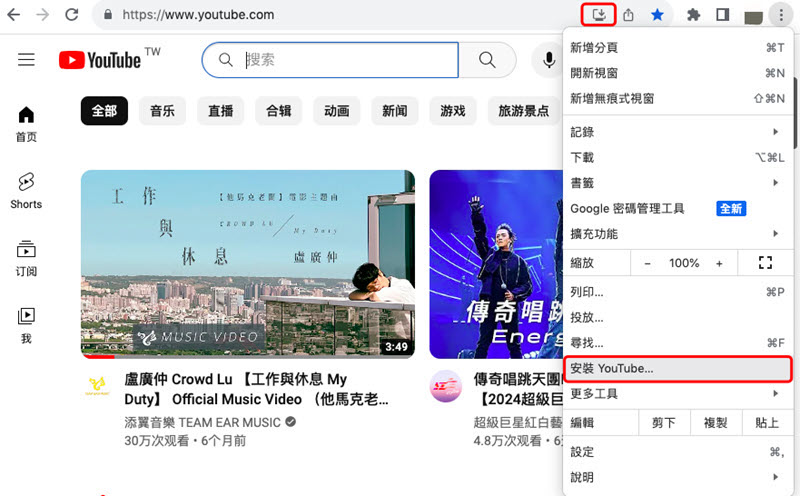Viewport: 800px width, 496px height.
Task: Expand the 擴充功能 extensions submenu
Action: click(678, 234)
